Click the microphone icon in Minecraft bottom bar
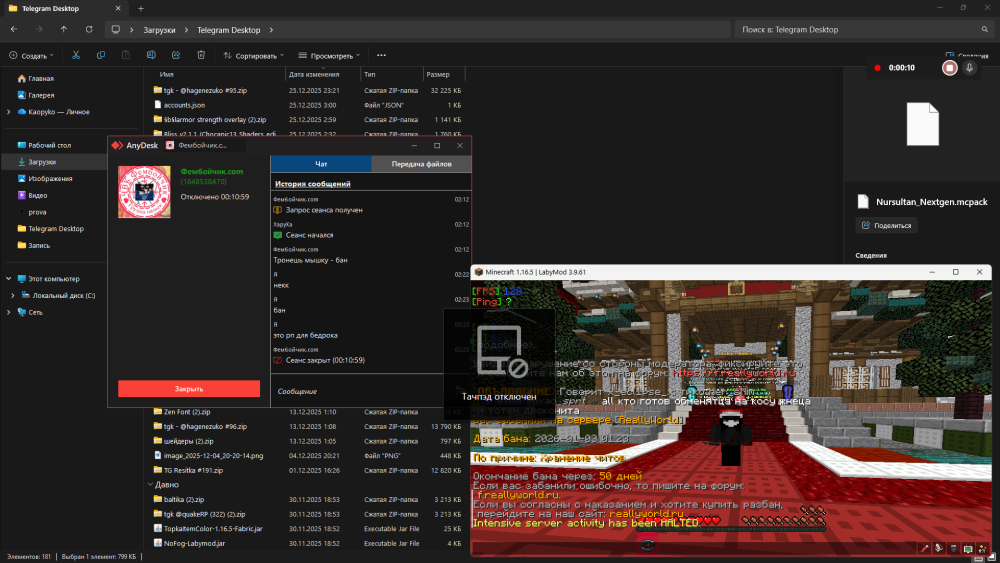Screen dimensions: 1000x563 [x=939, y=548]
